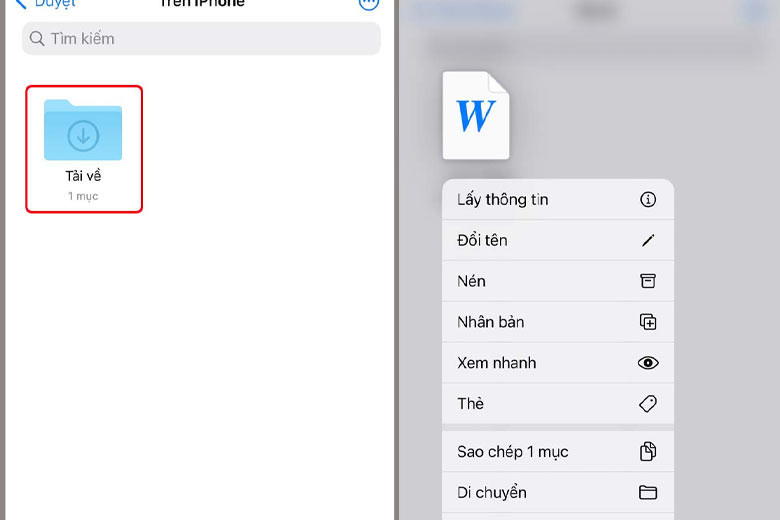Tap the folder icon beside Di chuyển
Screen dimensions: 780x520
click(648, 493)
